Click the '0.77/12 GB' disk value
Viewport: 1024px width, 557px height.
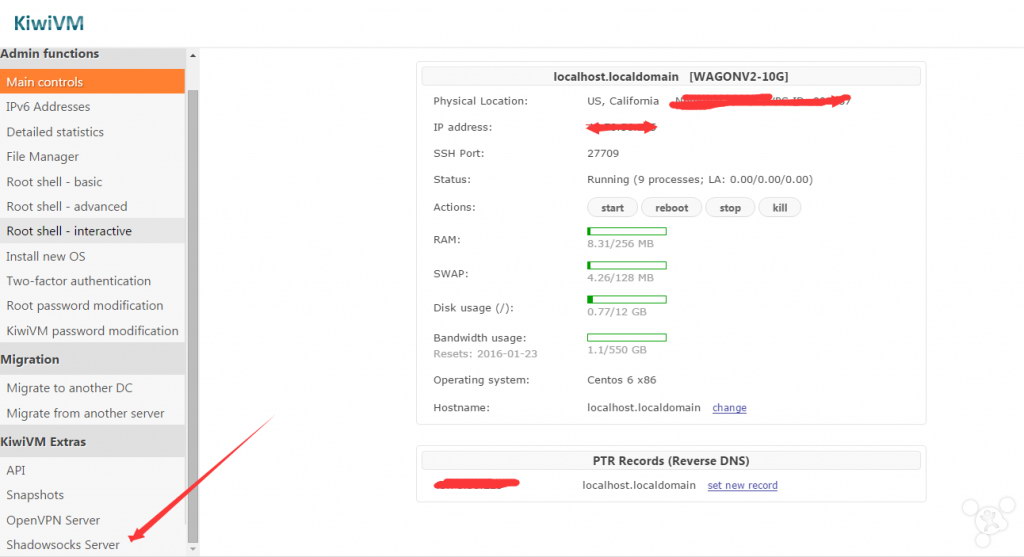click(x=617, y=312)
